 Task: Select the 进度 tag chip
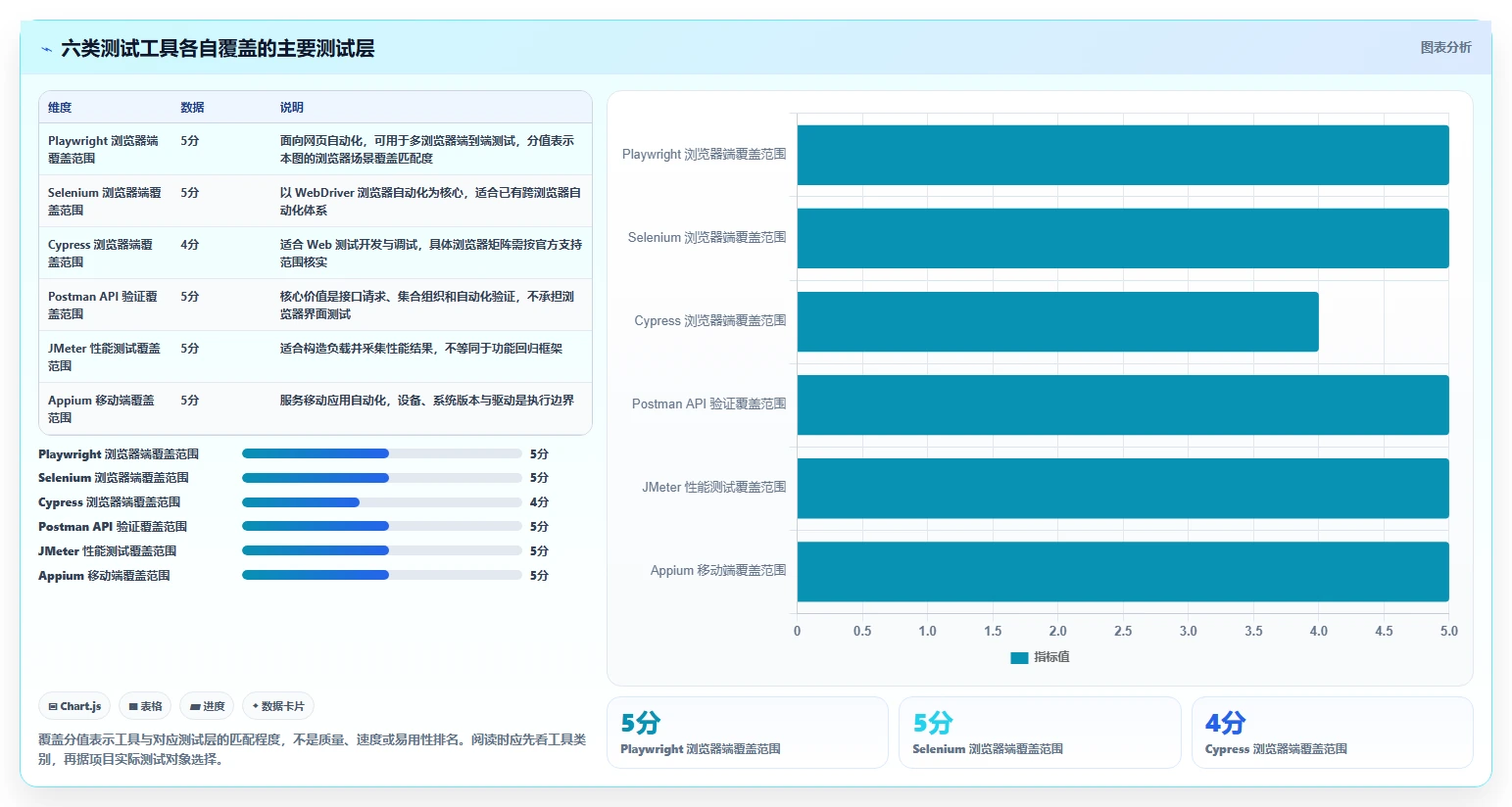(207, 706)
